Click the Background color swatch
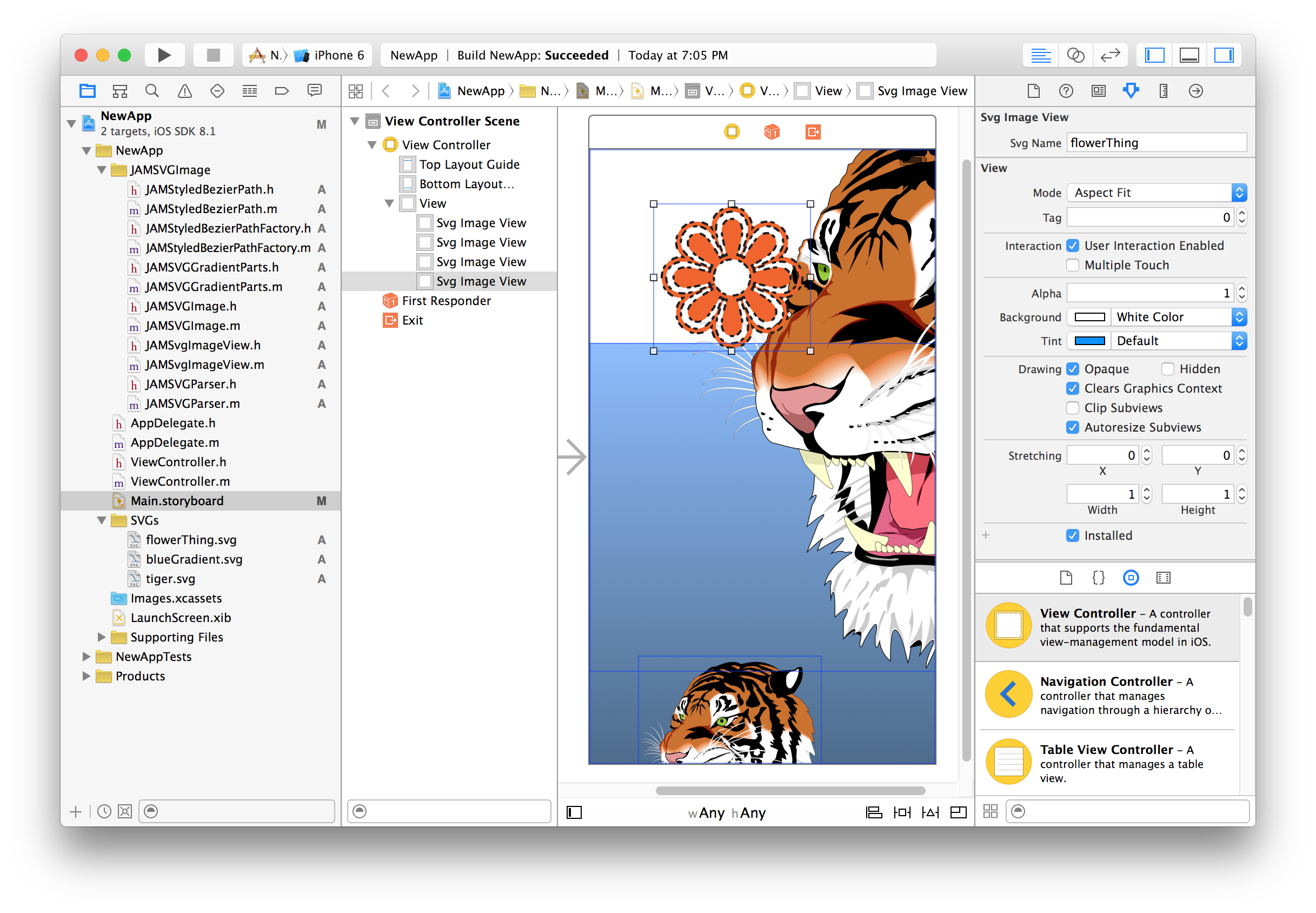The width and height of the screenshot is (1316, 913). pos(1089,317)
